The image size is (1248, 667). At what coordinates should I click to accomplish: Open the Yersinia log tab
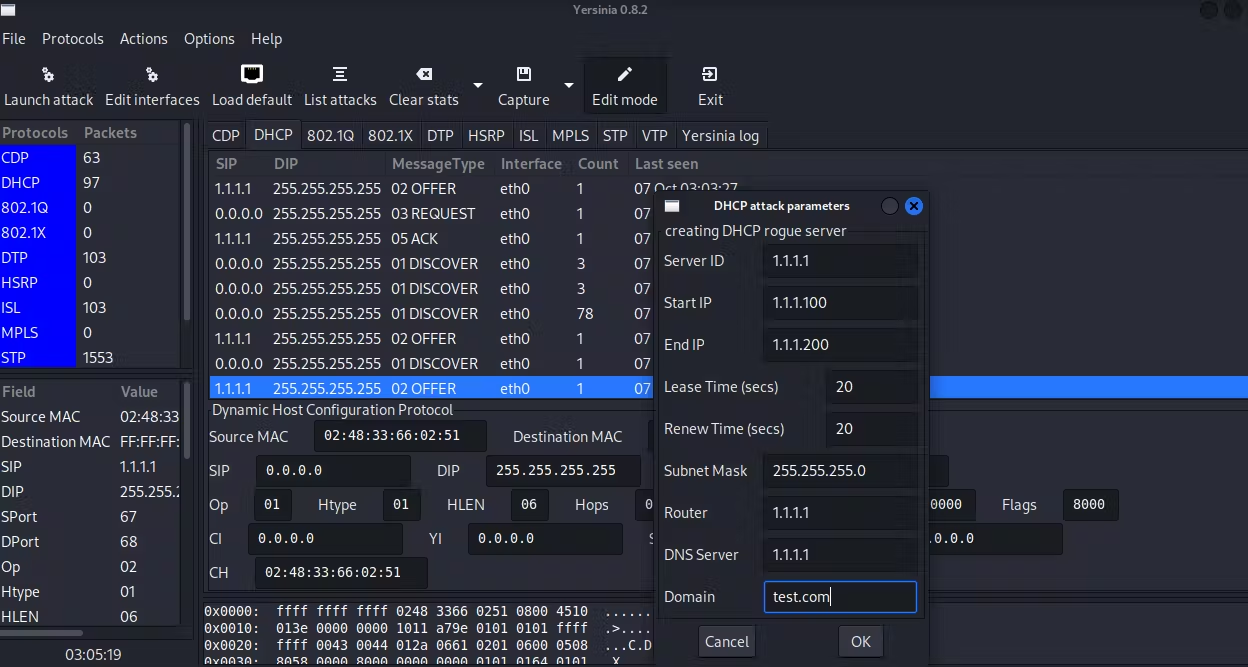pyautogui.click(x=721, y=135)
